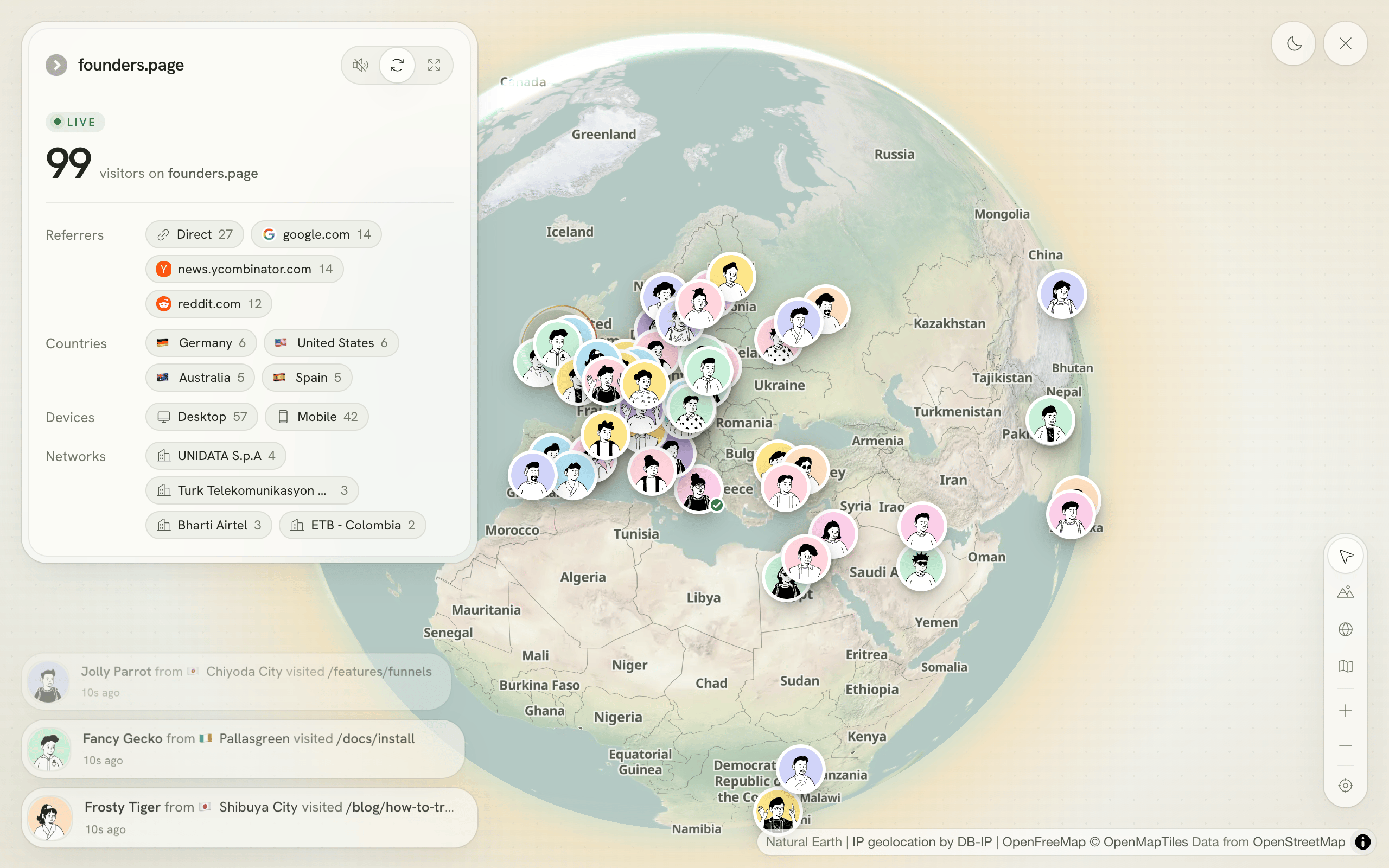Filter by Desktop devices
The image size is (1389, 868).
201,416
